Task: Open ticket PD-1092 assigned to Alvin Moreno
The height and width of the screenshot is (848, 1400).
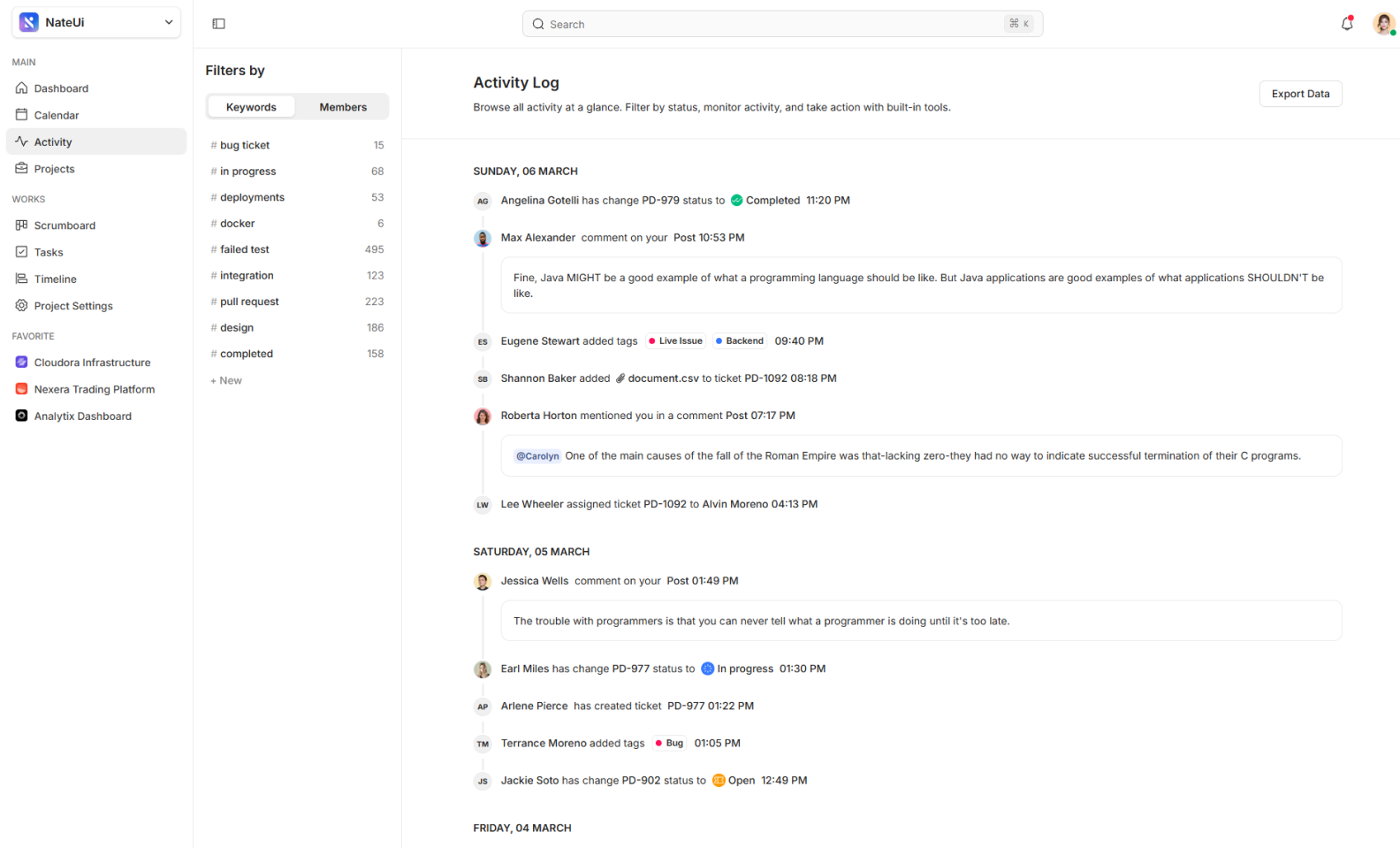Action: [x=665, y=504]
